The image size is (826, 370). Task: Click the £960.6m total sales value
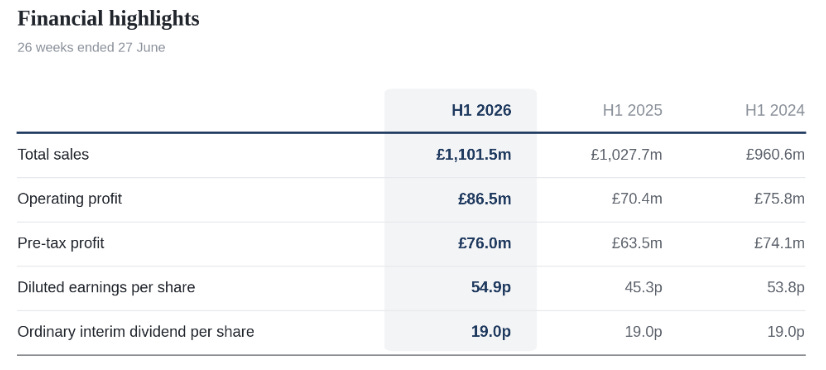pos(775,154)
